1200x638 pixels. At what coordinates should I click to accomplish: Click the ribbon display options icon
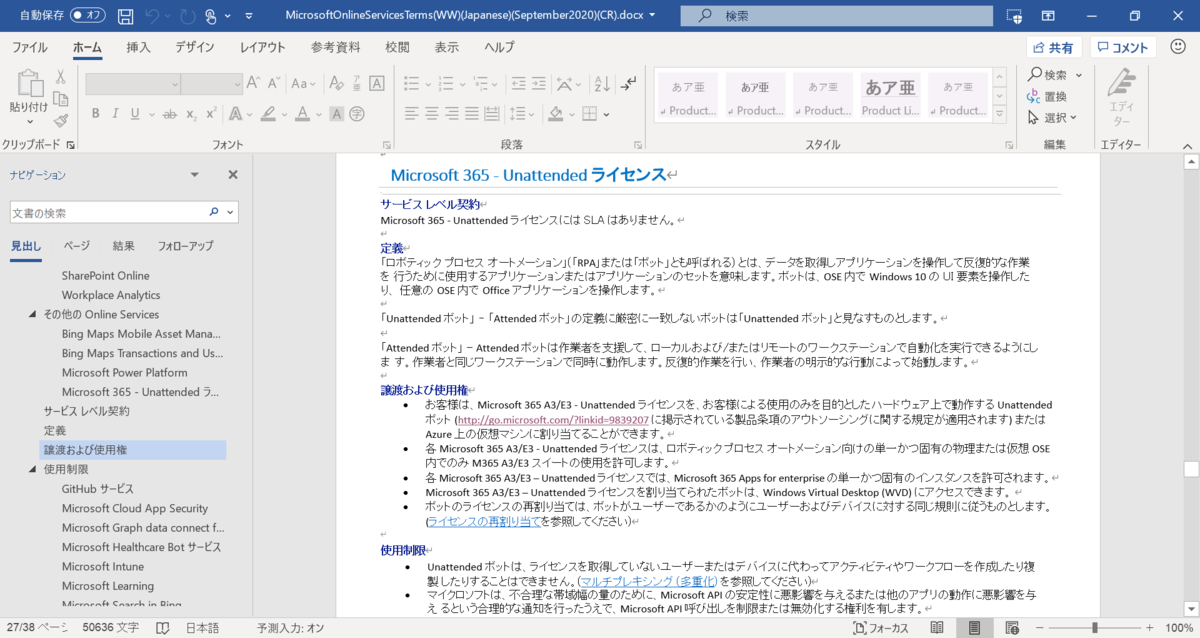point(1048,16)
